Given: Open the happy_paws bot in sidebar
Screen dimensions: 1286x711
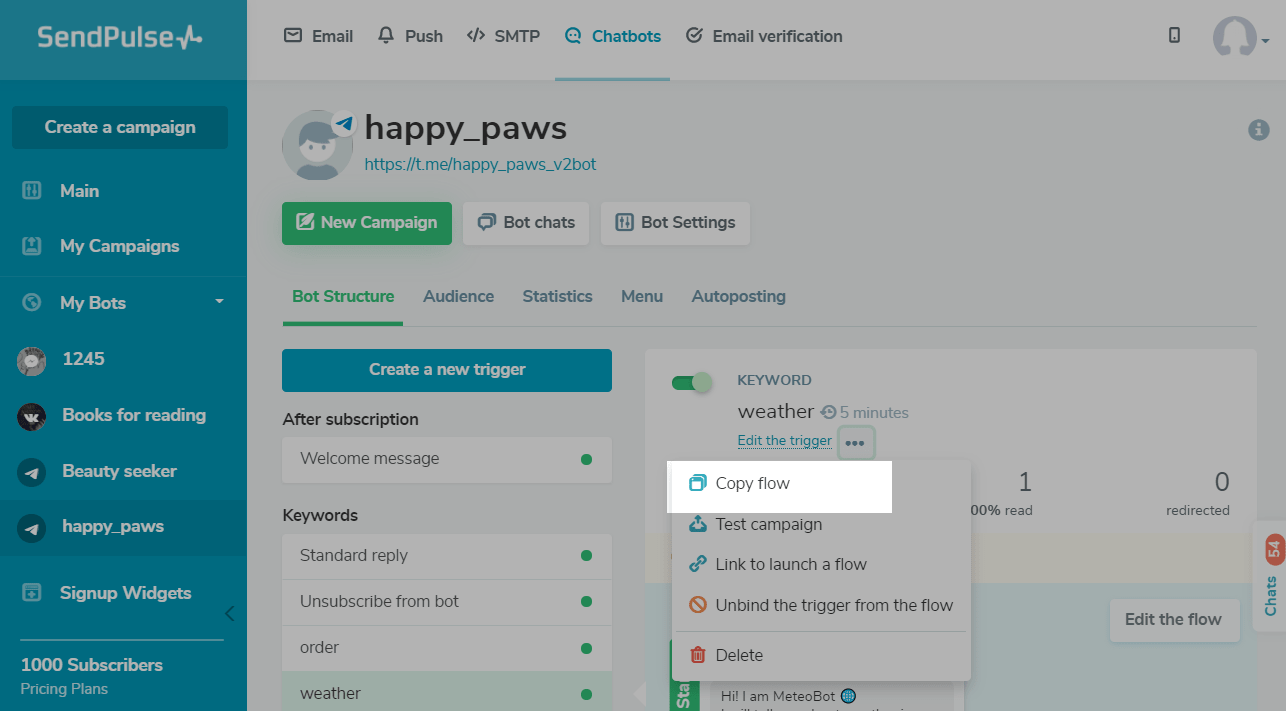Looking at the screenshot, I should 123,527.
